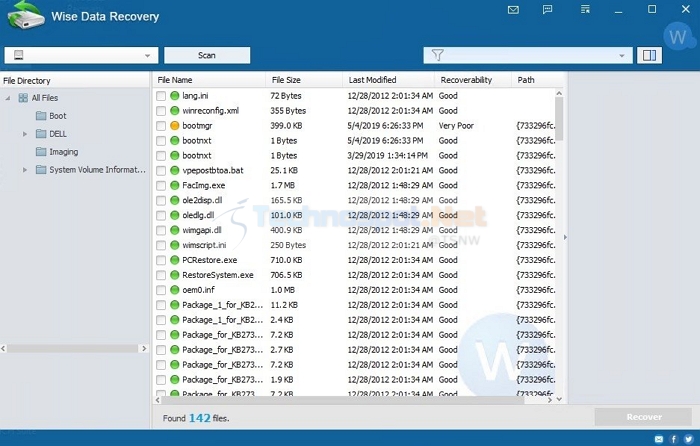This screenshot has width=700, height=446.
Task: Click green status dot of lang.ini
Action: [175, 96]
